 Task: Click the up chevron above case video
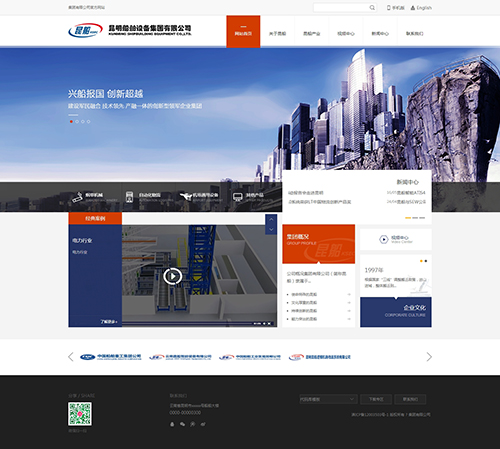tap(271, 219)
